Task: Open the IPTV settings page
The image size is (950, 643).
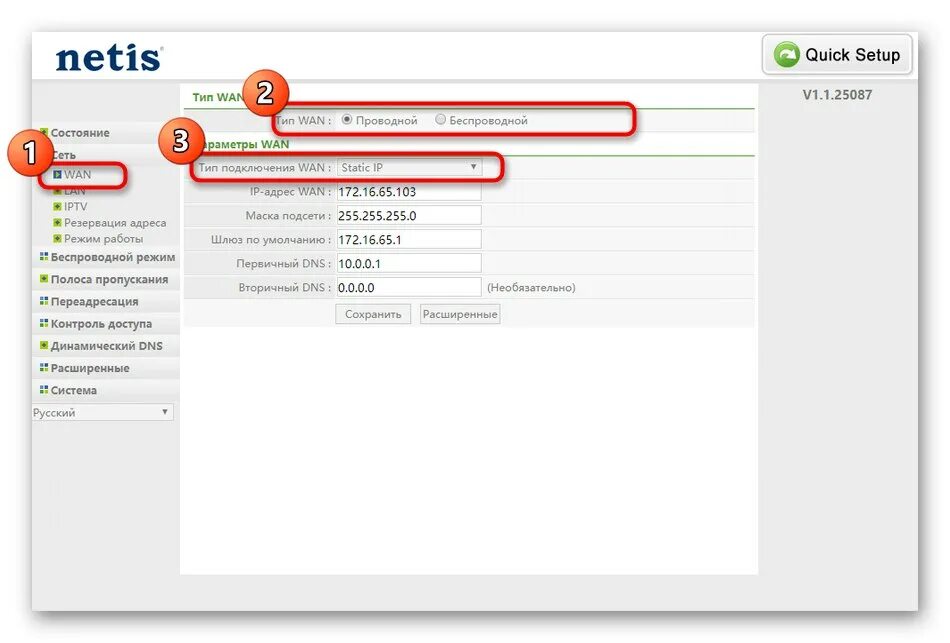Action: [75, 207]
